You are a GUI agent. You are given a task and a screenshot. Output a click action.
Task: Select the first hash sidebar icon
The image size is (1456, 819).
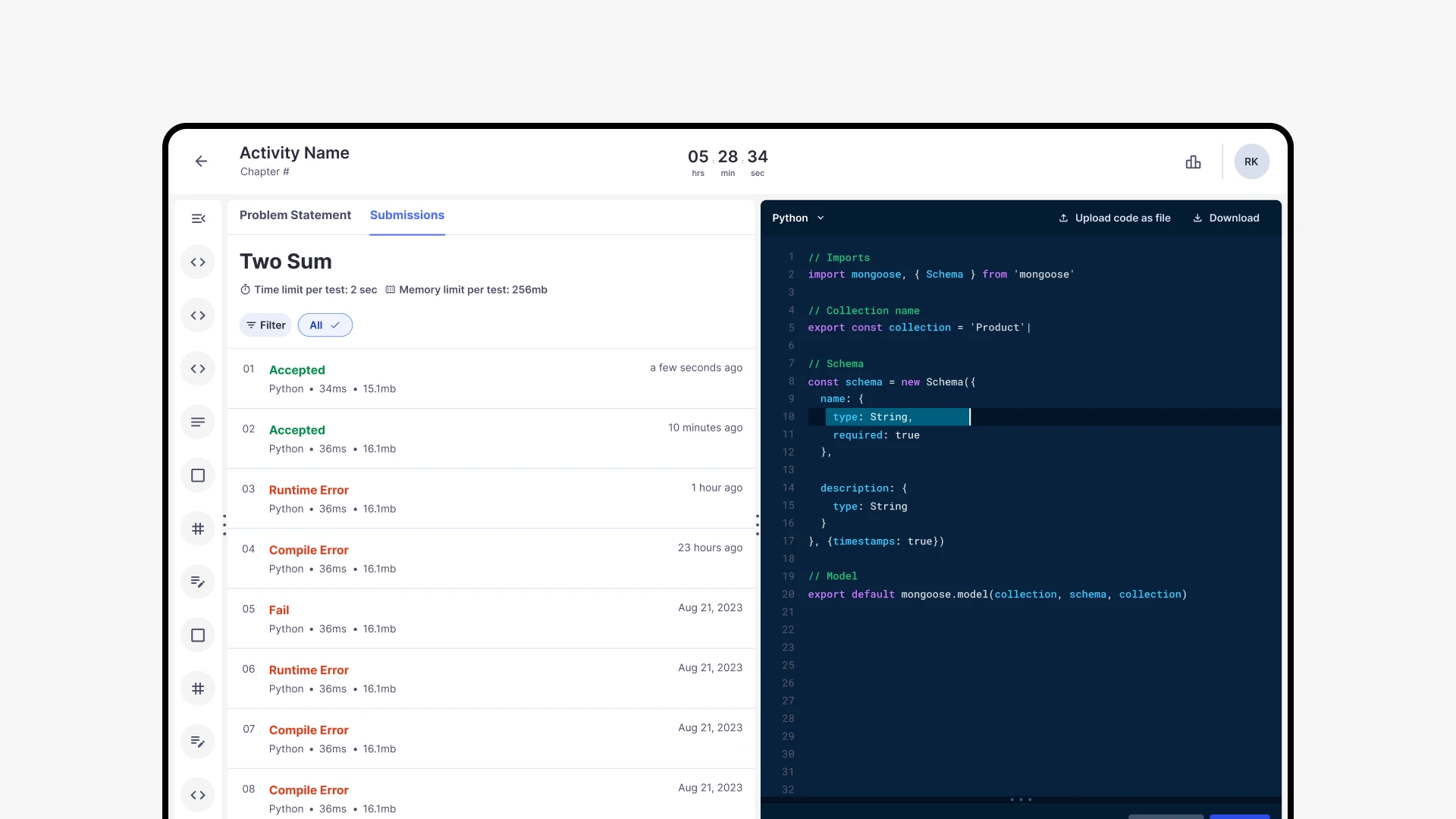tap(198, 529)
